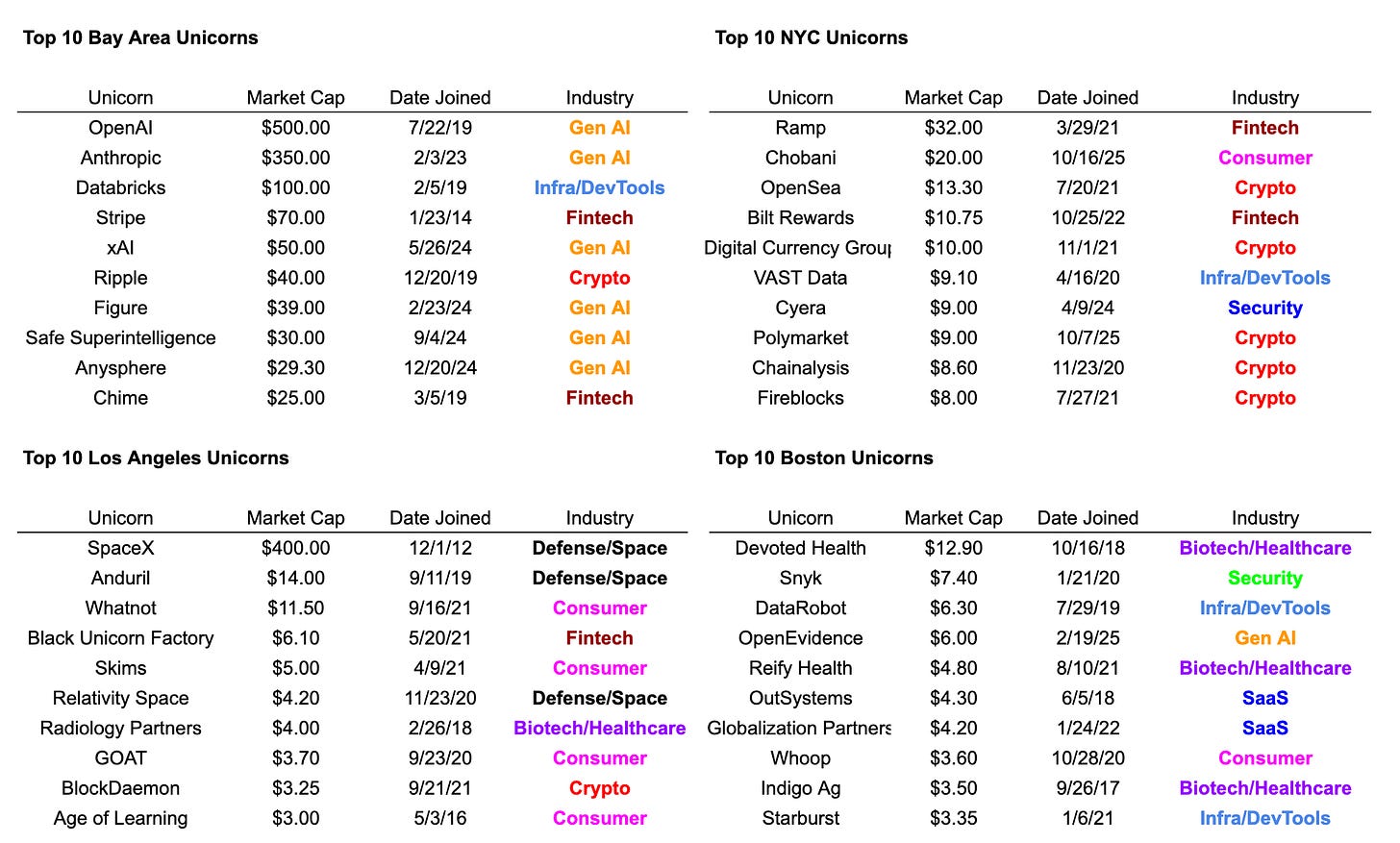Click the "Top 10 Boston Unicorns" title
The height and width of the screenshot is (843, 1400).
click(824, 458)
